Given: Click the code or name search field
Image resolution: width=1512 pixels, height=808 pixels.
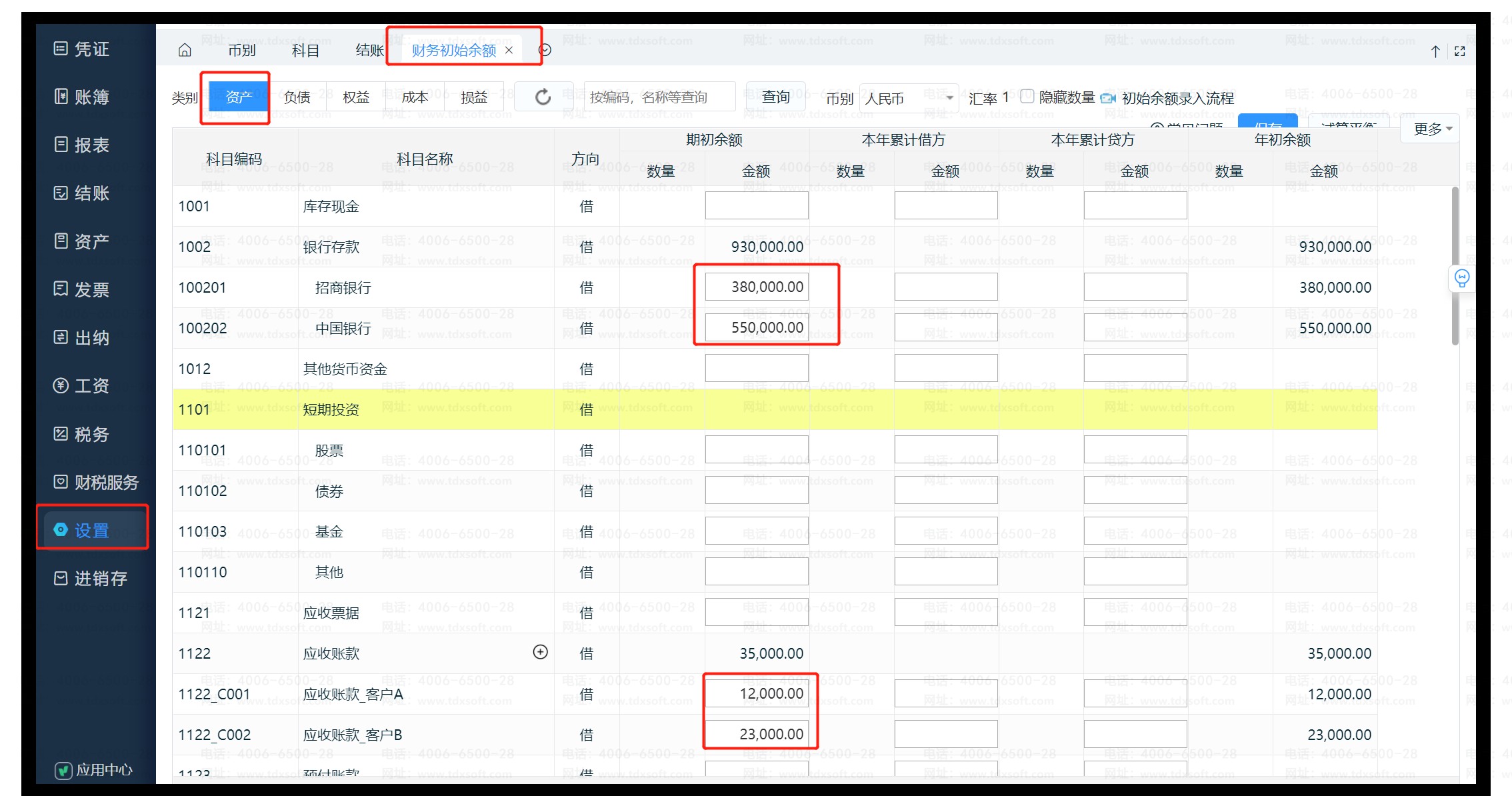Looking at the screenshot, I should point(659,97).
